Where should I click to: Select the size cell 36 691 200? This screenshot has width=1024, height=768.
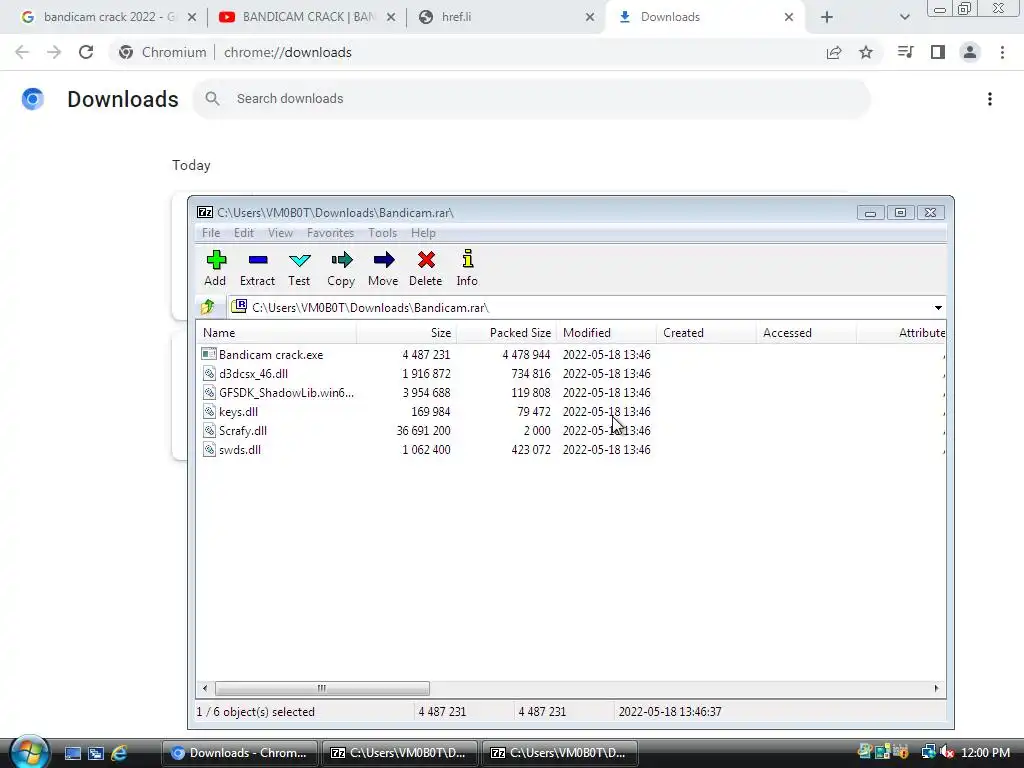(423, 430)
